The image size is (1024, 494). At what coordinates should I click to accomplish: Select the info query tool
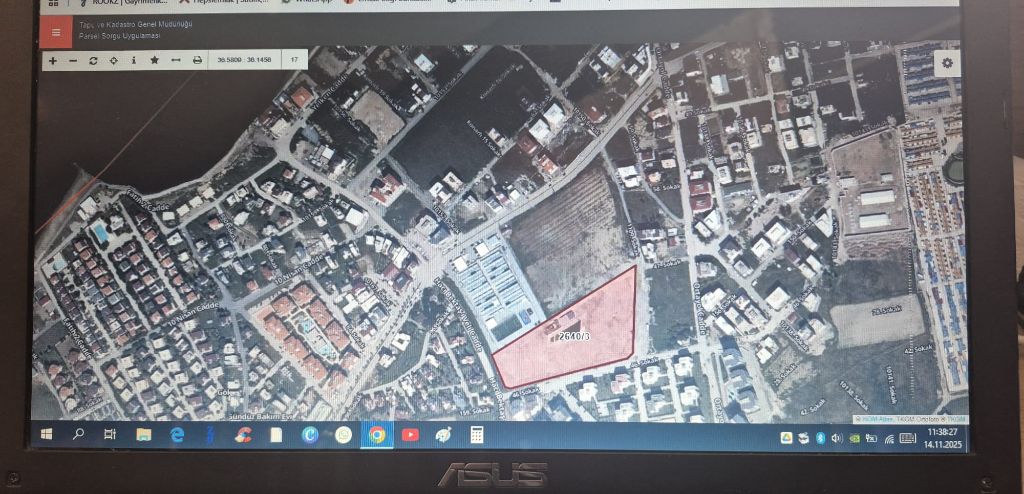pos(134,61)
